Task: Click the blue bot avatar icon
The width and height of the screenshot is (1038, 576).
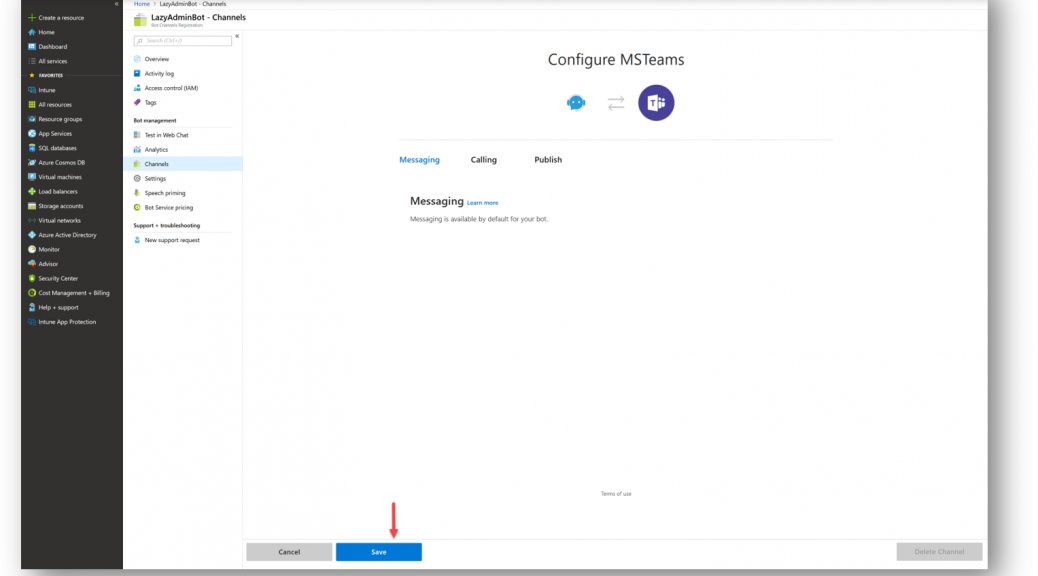Action: (576, 103)
